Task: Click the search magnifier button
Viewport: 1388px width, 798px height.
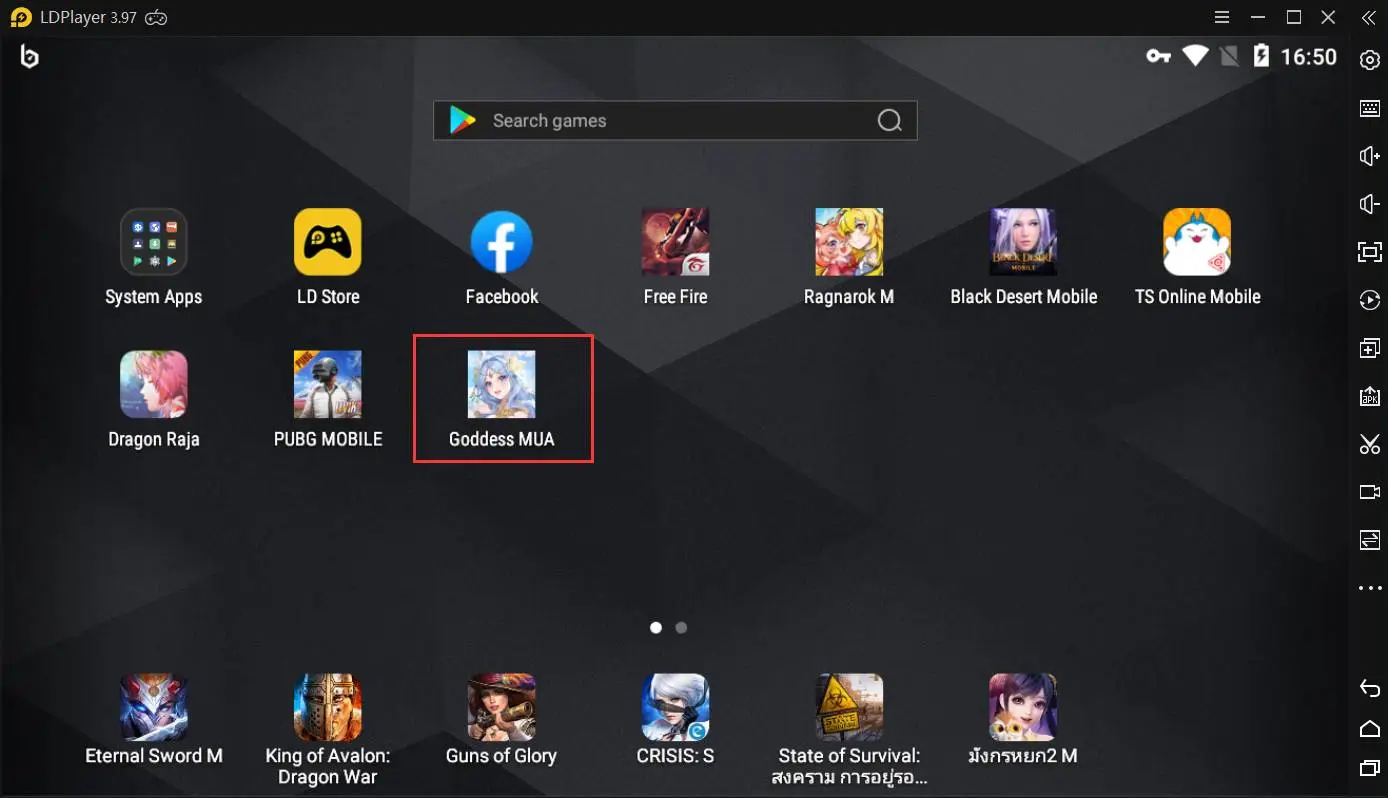Action: (x=889, y=121)
